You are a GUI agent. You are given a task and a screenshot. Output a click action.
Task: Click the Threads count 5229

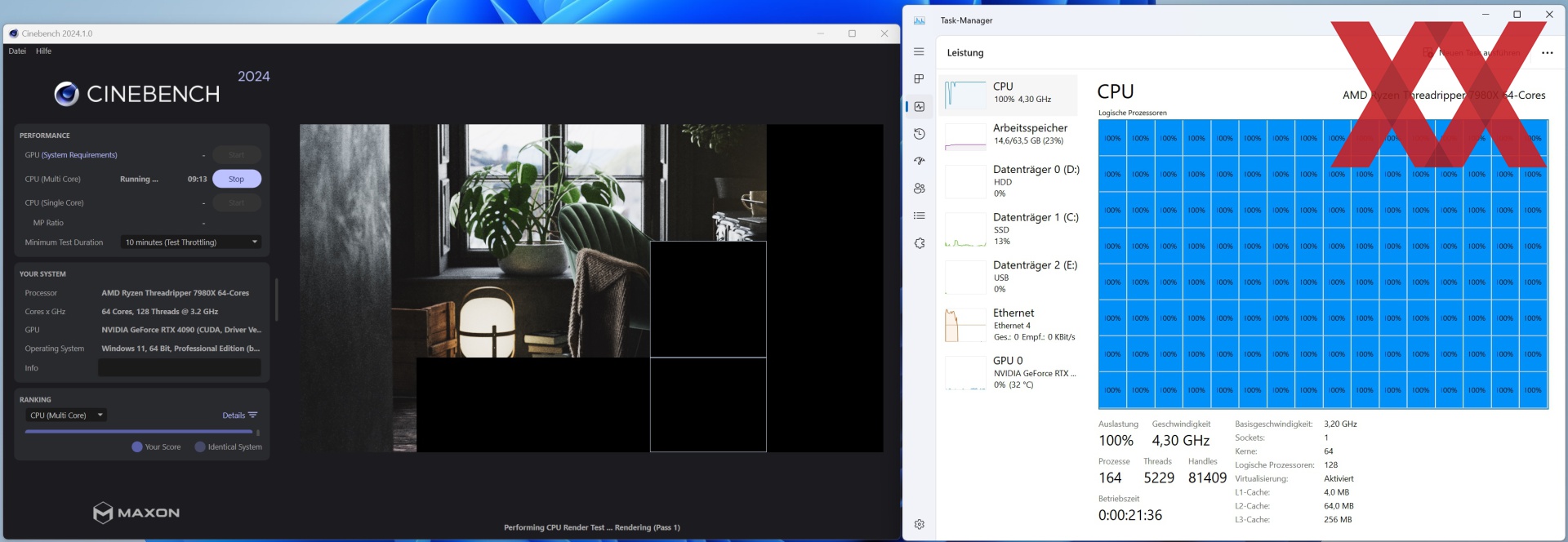[x=1159, y=478]
